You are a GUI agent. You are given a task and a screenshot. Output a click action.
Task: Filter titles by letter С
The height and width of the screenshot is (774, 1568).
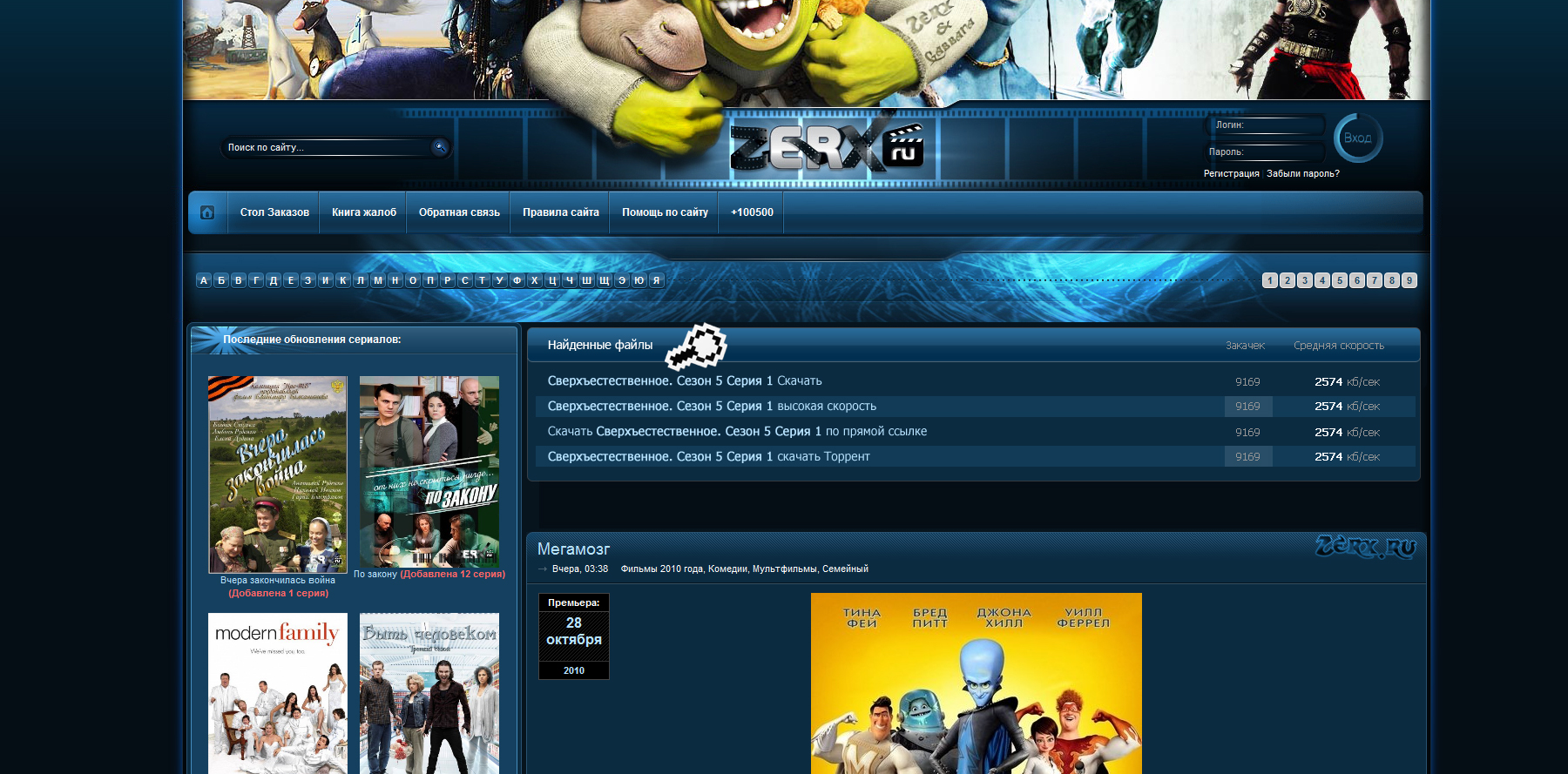tap(465, 280)
